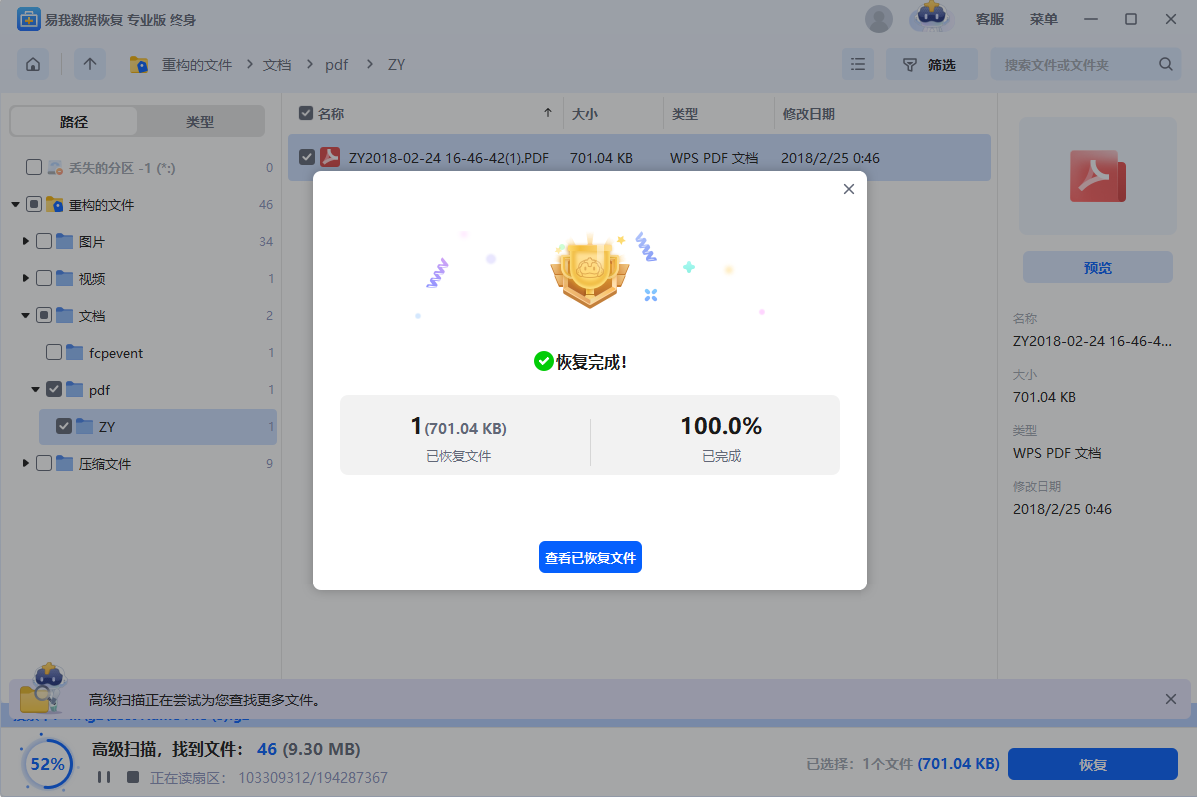Screen dimensions: 1197x797
Task: Click the search files input field
Action: (x=1075, y=65)
